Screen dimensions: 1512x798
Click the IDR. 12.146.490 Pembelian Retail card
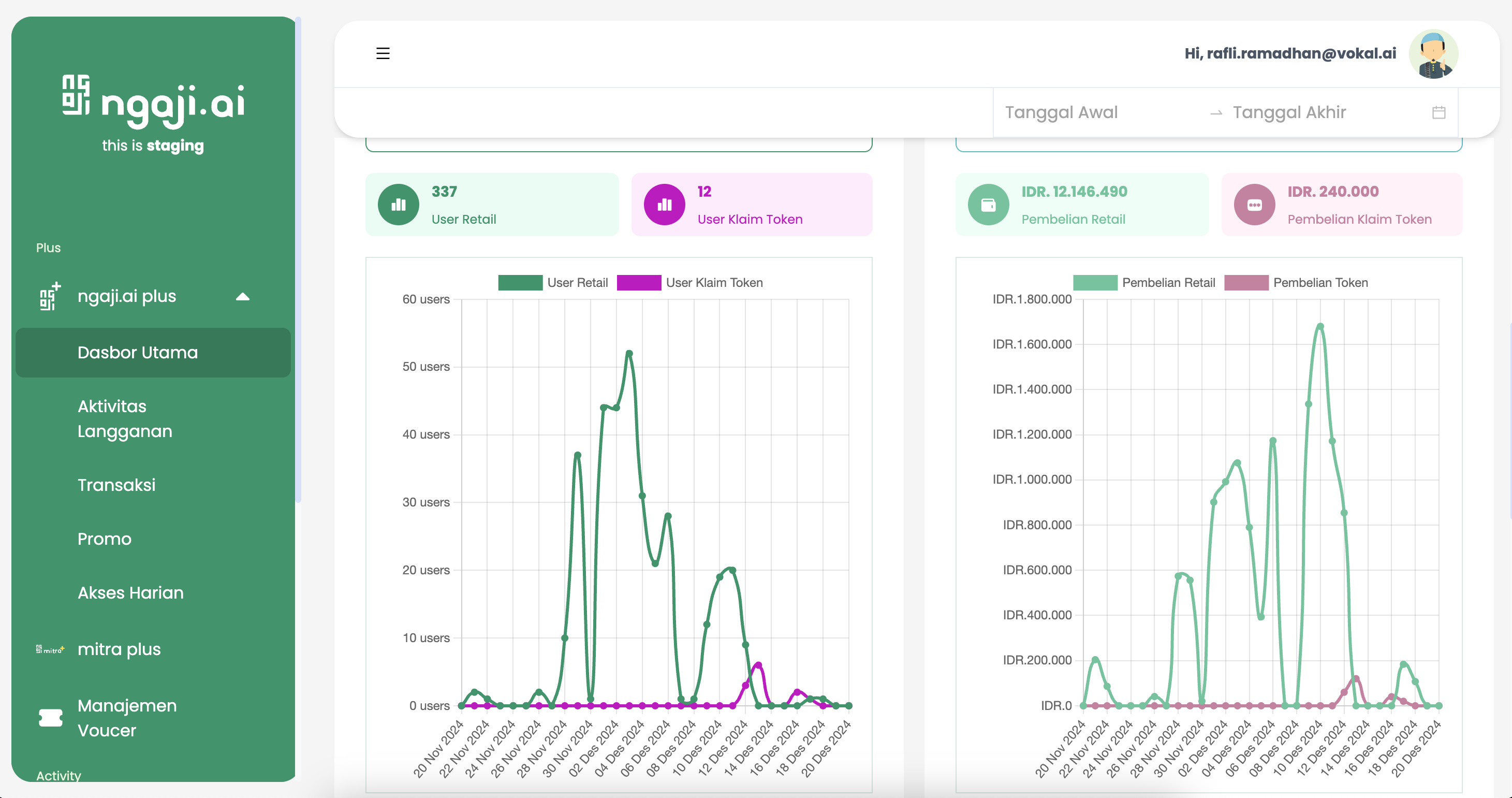[x=1082, y=205]
